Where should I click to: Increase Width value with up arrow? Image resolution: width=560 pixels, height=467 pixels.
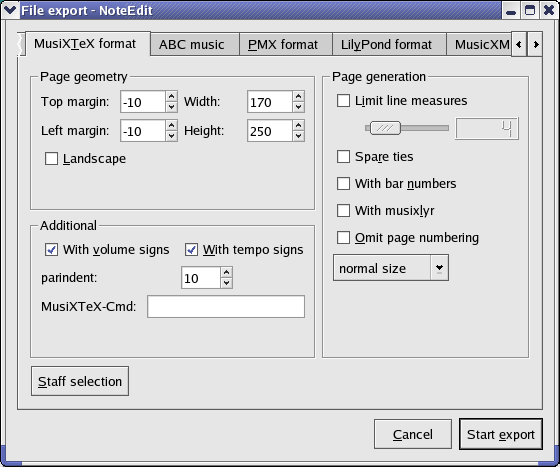point(298,96)
